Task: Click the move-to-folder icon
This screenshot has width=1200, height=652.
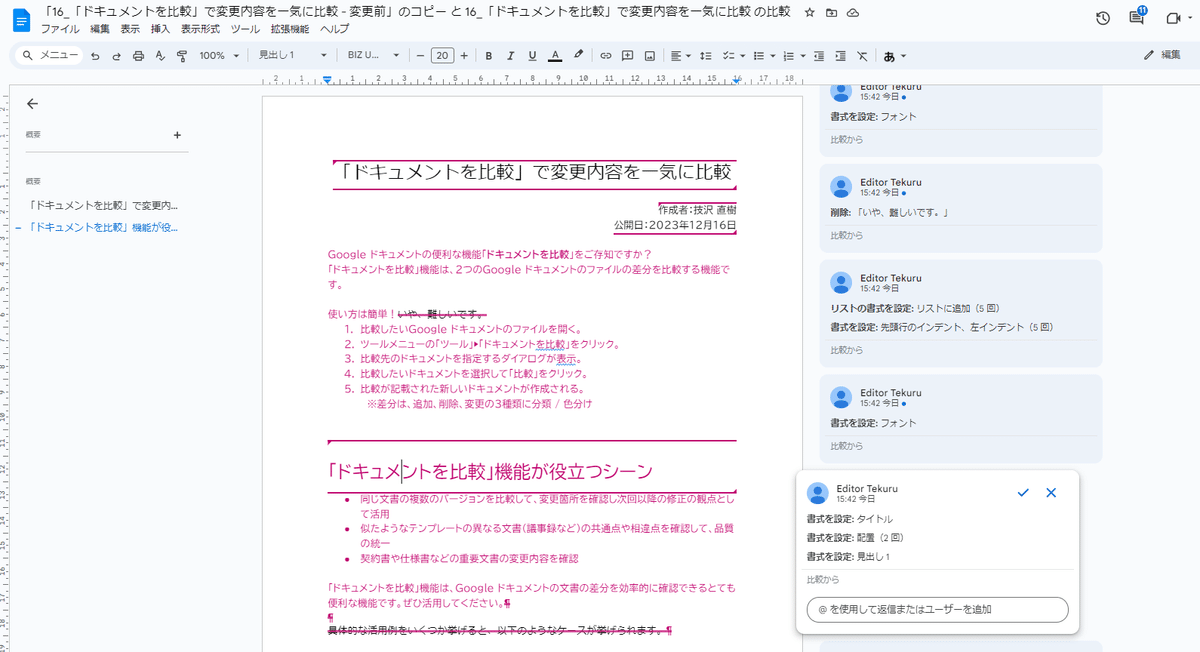Action: tap(831, 13)
